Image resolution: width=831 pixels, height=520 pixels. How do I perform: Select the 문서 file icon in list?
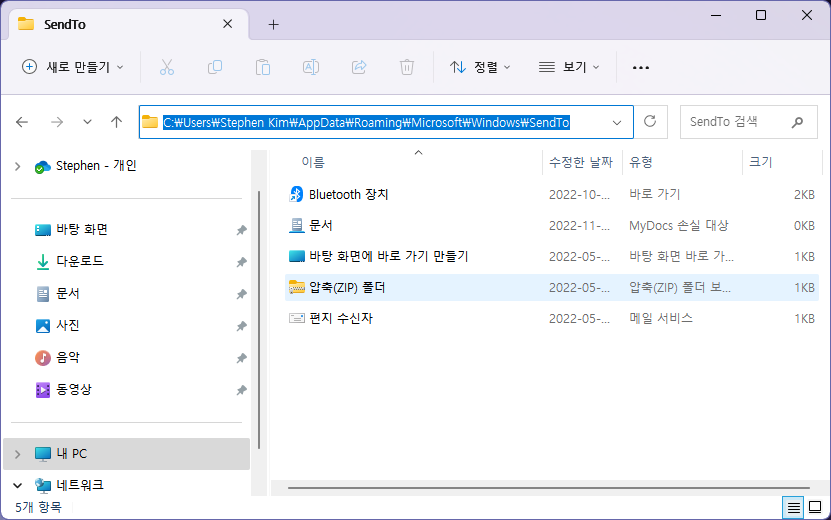click(296, 225)
